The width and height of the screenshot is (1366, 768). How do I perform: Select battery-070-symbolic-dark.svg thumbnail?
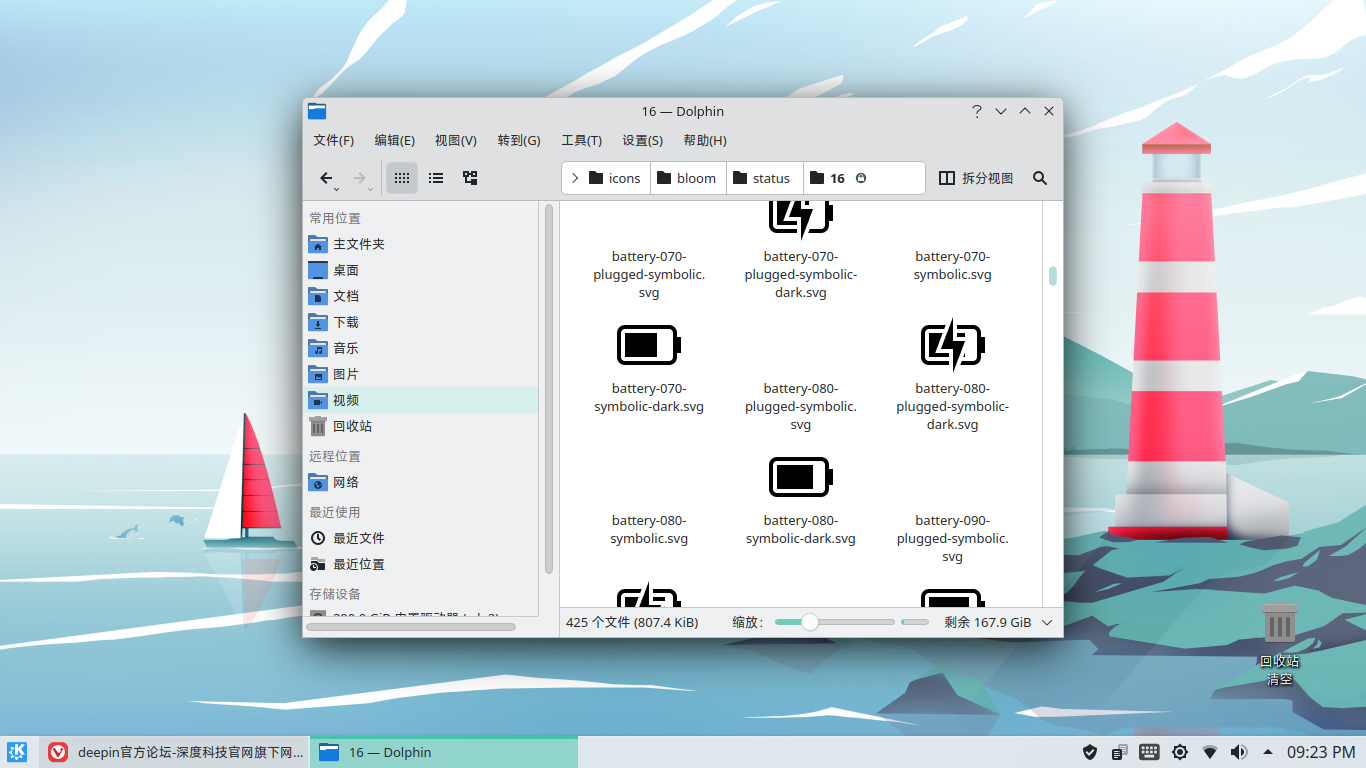pos(649,345)
